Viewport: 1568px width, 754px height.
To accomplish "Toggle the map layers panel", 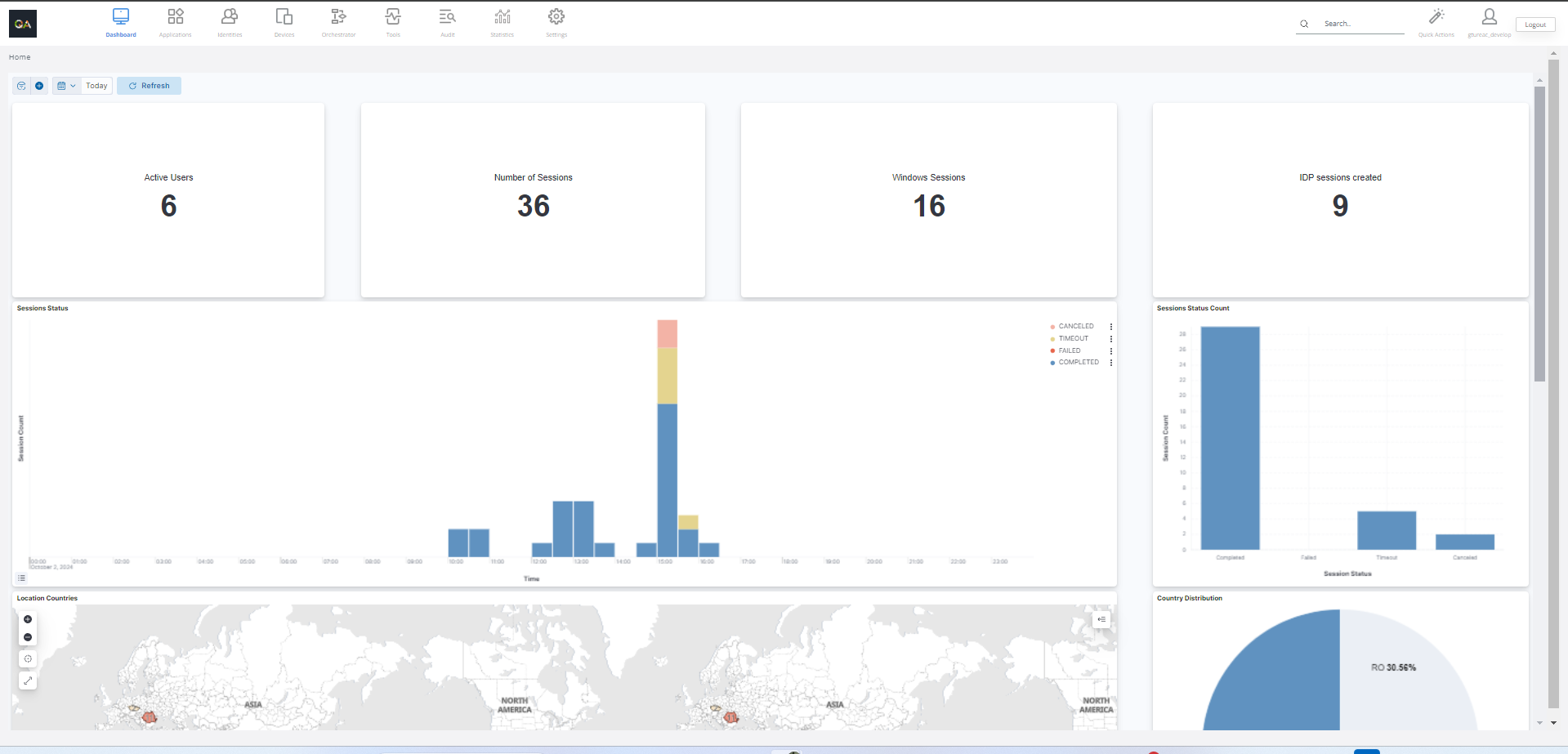I will tap(1101, 619).
